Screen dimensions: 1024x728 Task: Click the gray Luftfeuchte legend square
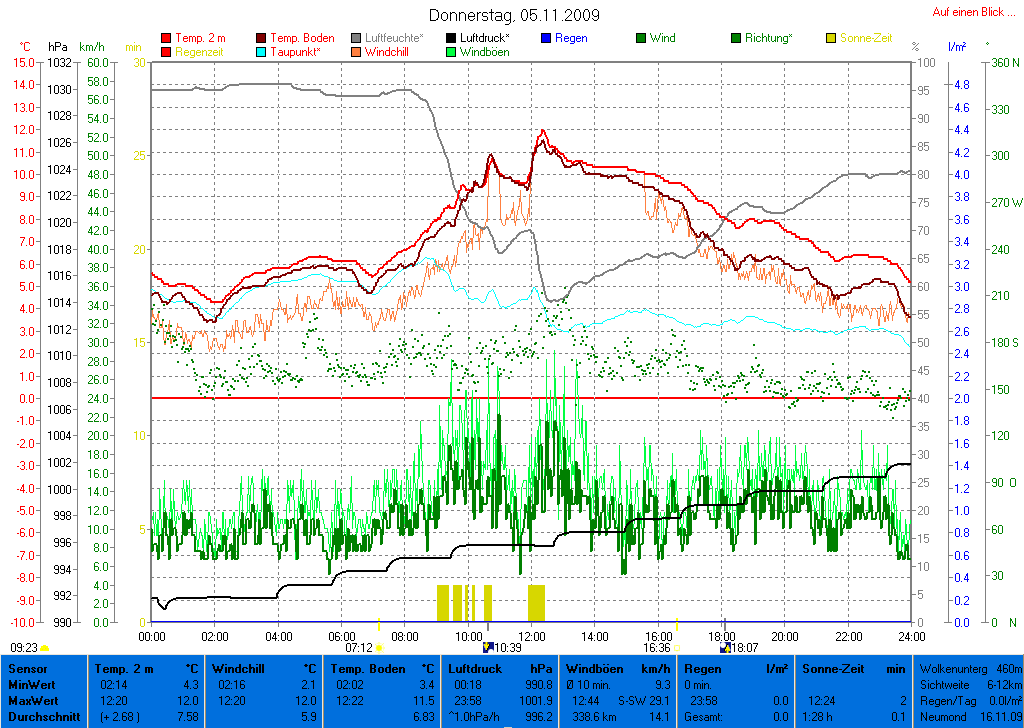click(356, 39)
